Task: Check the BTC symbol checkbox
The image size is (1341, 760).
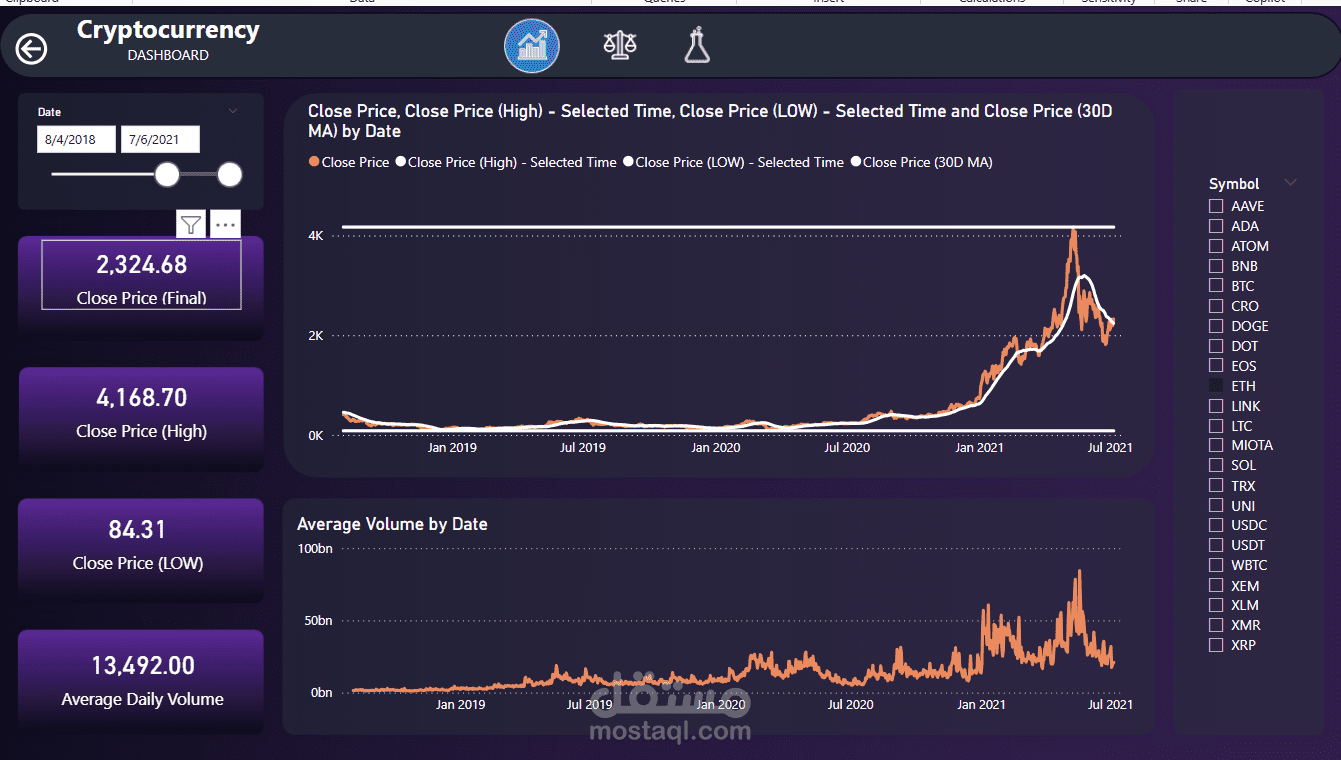Action: (1216, 286)
